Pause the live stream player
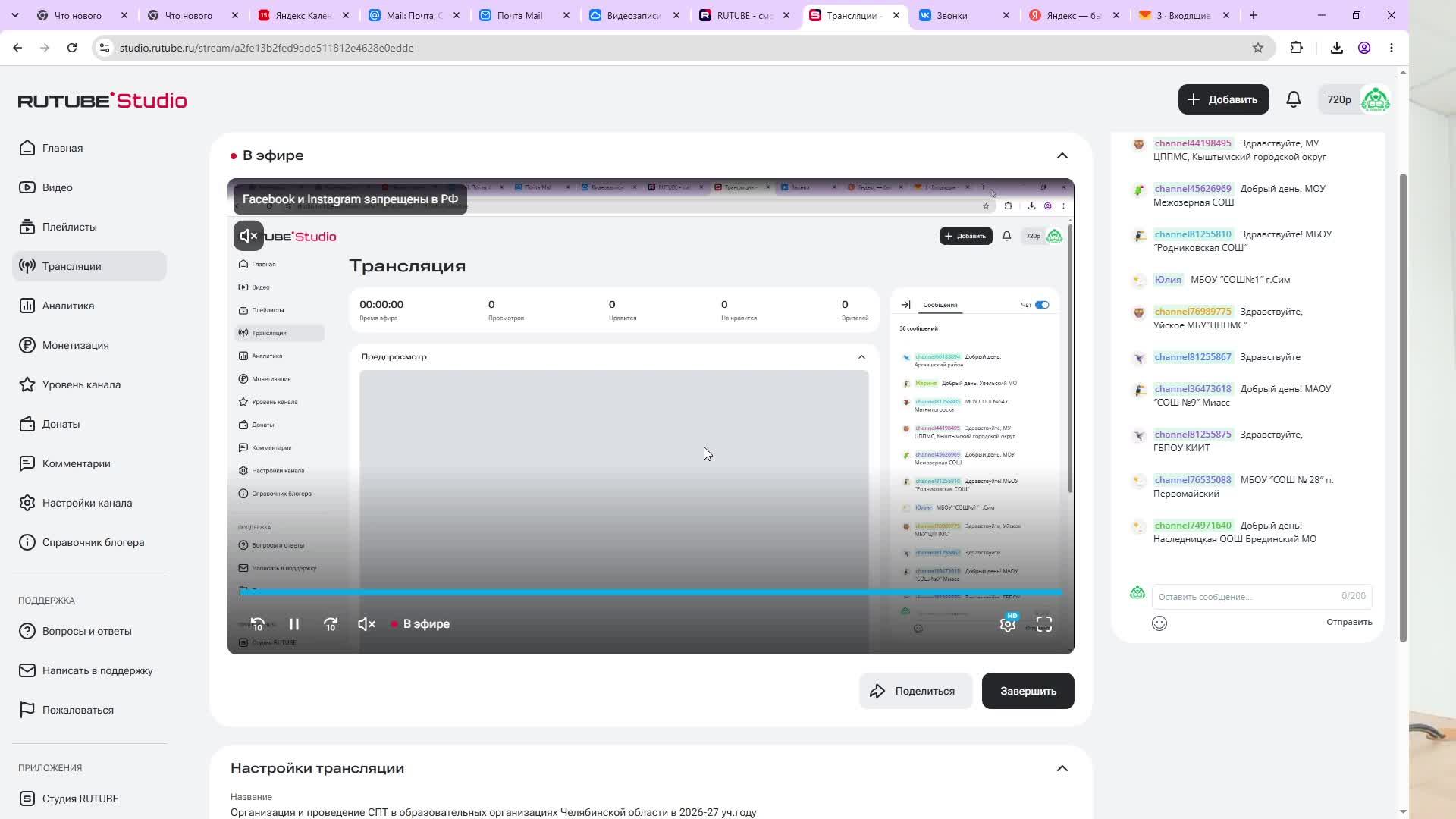1456x819 pixels. tap(294, 624)
